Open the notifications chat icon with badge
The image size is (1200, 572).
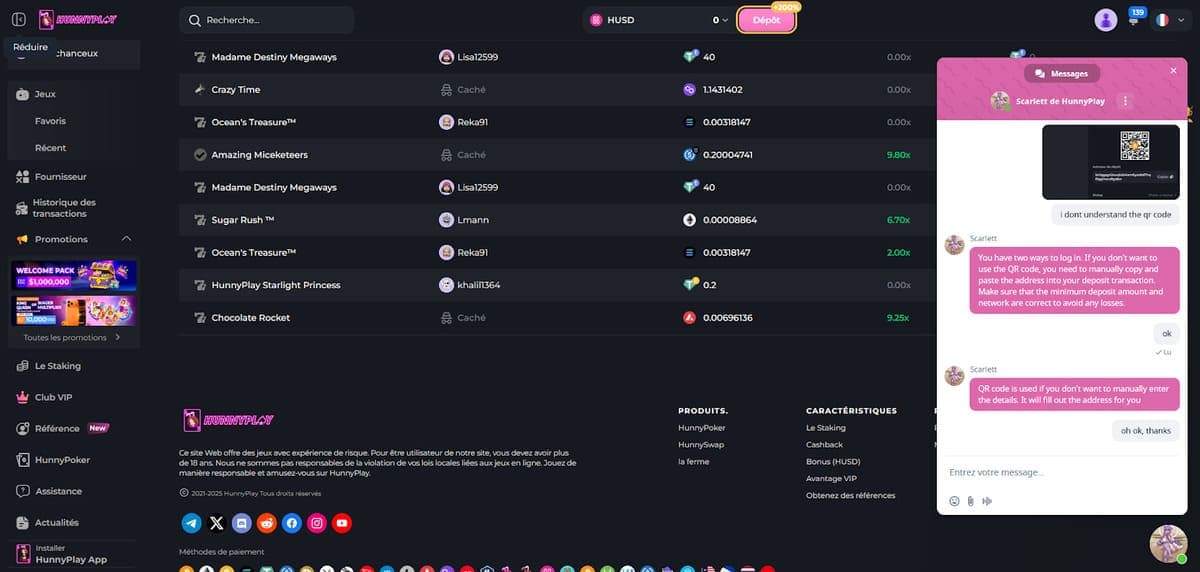(x=1134, y=20)
